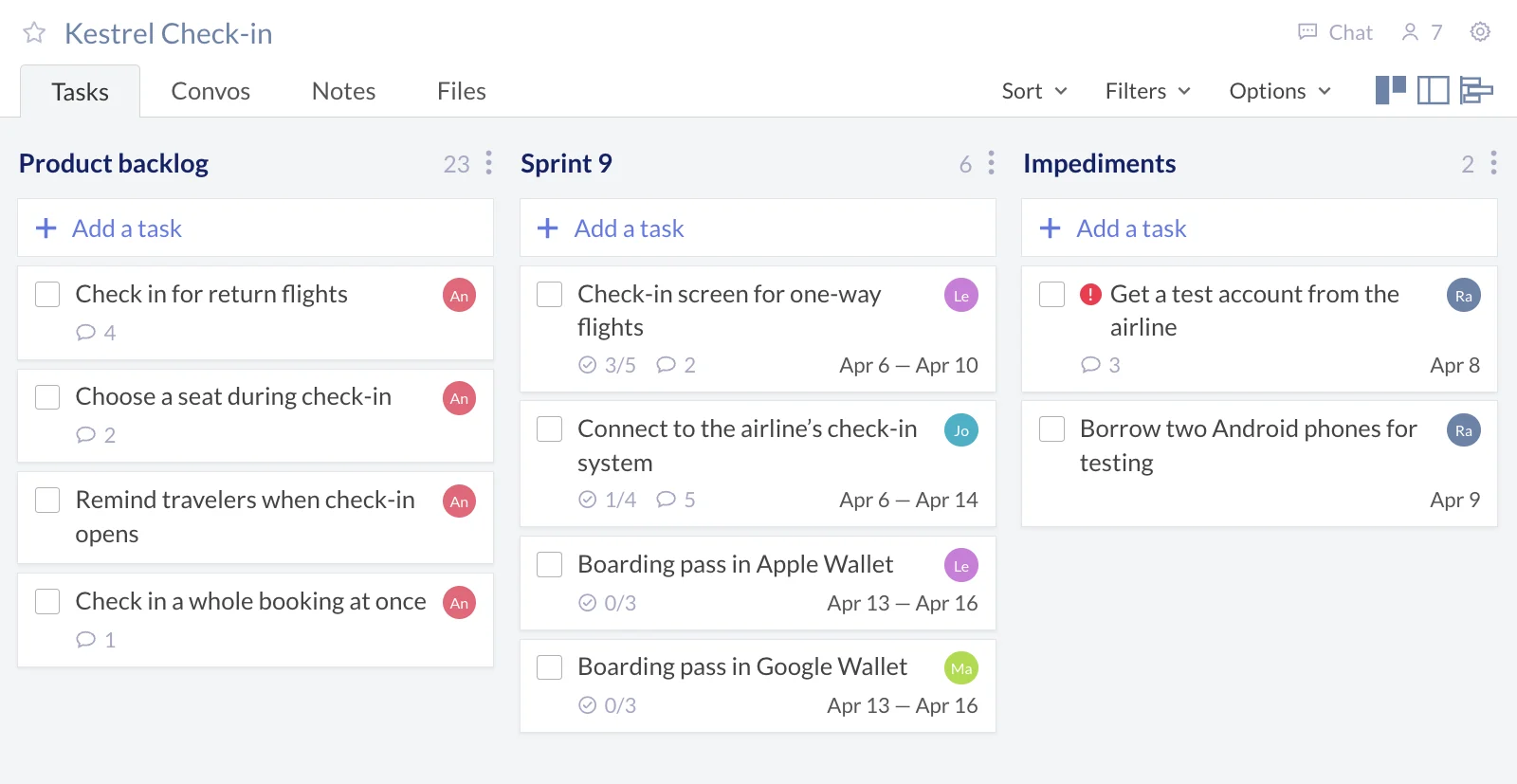Mark Borrow two Android phones task done
Image resolution: width=1517 pixels, height=784 pixels.
(x=1052, y=428)
